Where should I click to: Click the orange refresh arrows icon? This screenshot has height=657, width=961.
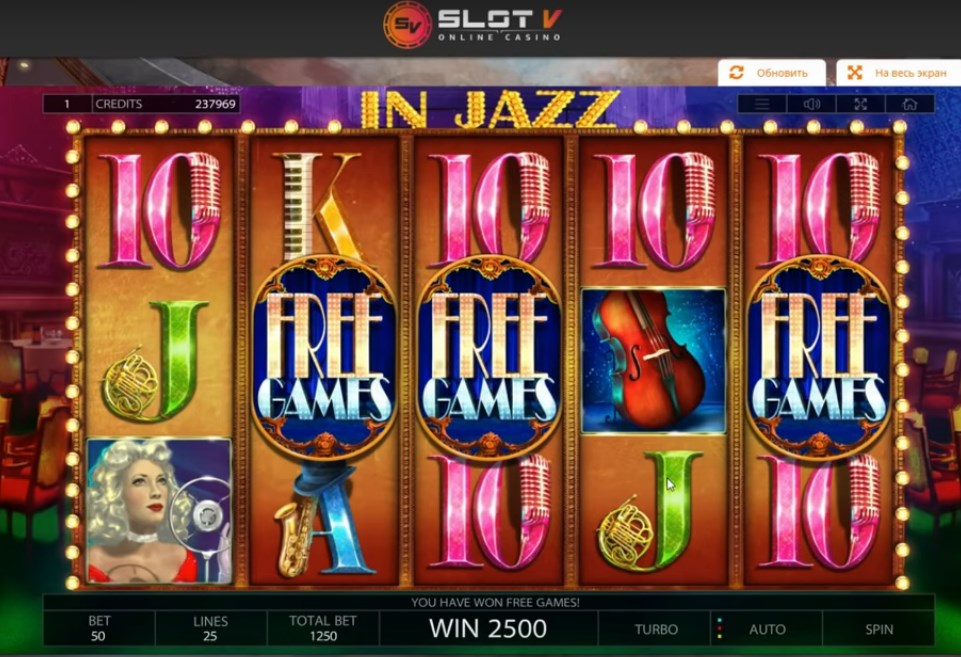click(x=736, y=73)
